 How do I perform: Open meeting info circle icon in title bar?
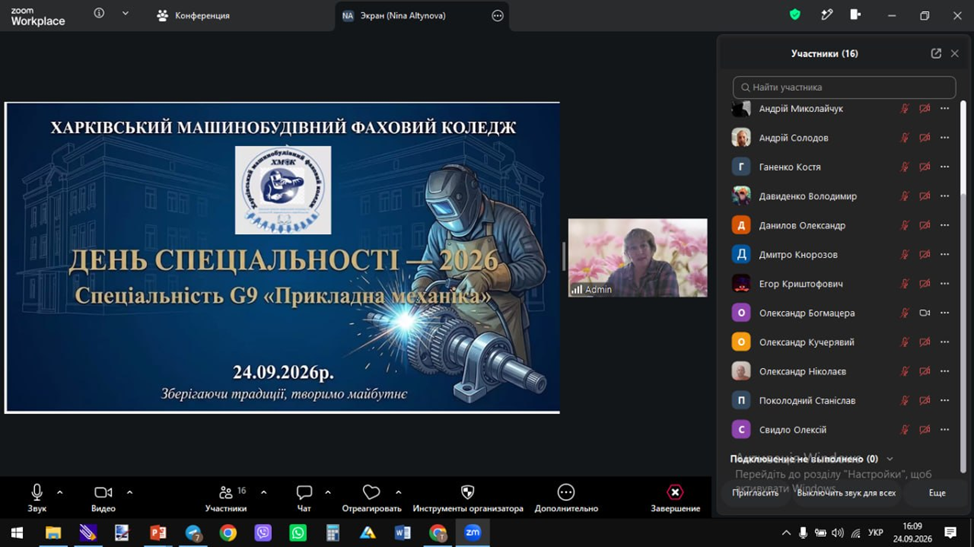(x=99, y=13)
